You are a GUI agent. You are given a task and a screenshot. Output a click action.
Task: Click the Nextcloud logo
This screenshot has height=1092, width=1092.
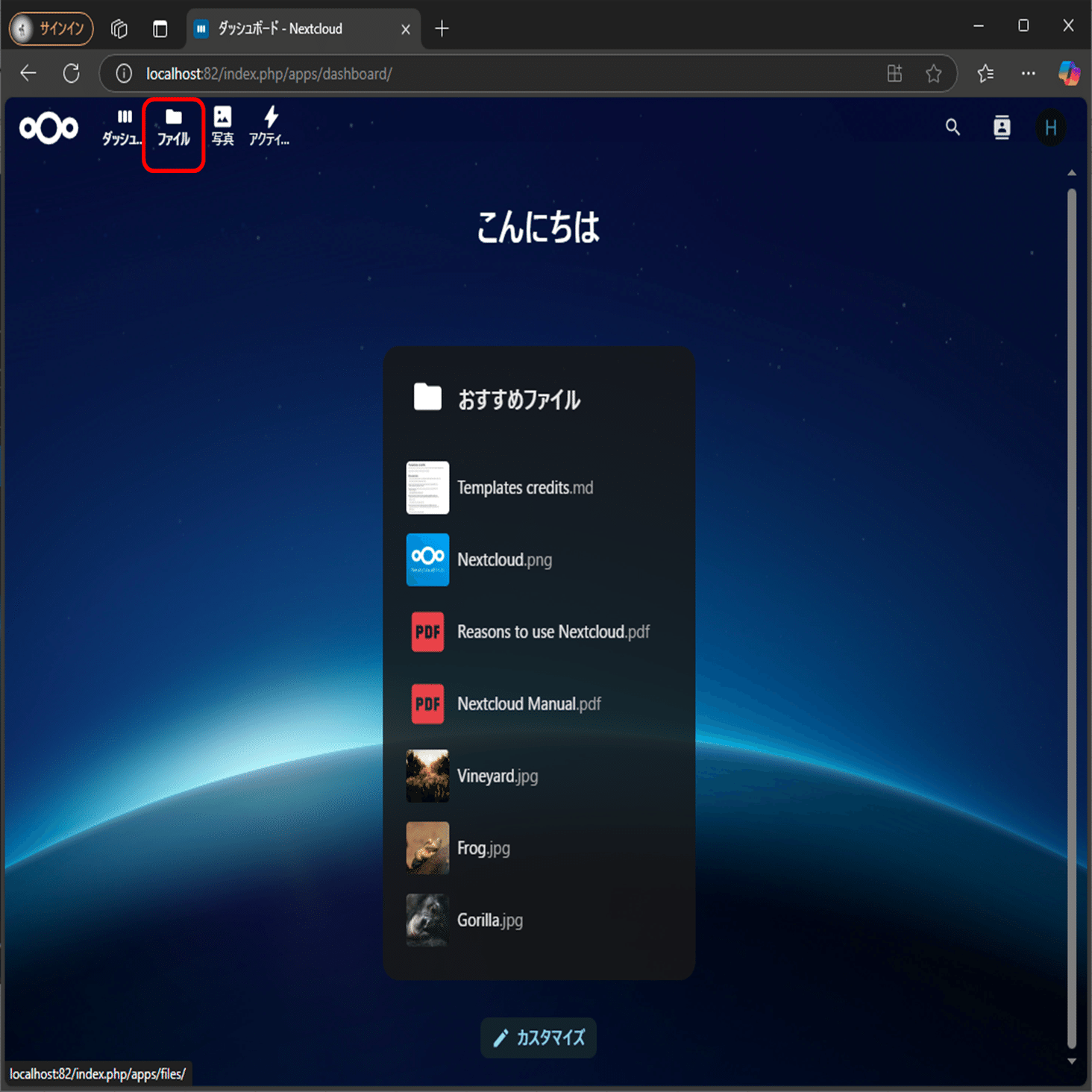click(x=48, y=128)
